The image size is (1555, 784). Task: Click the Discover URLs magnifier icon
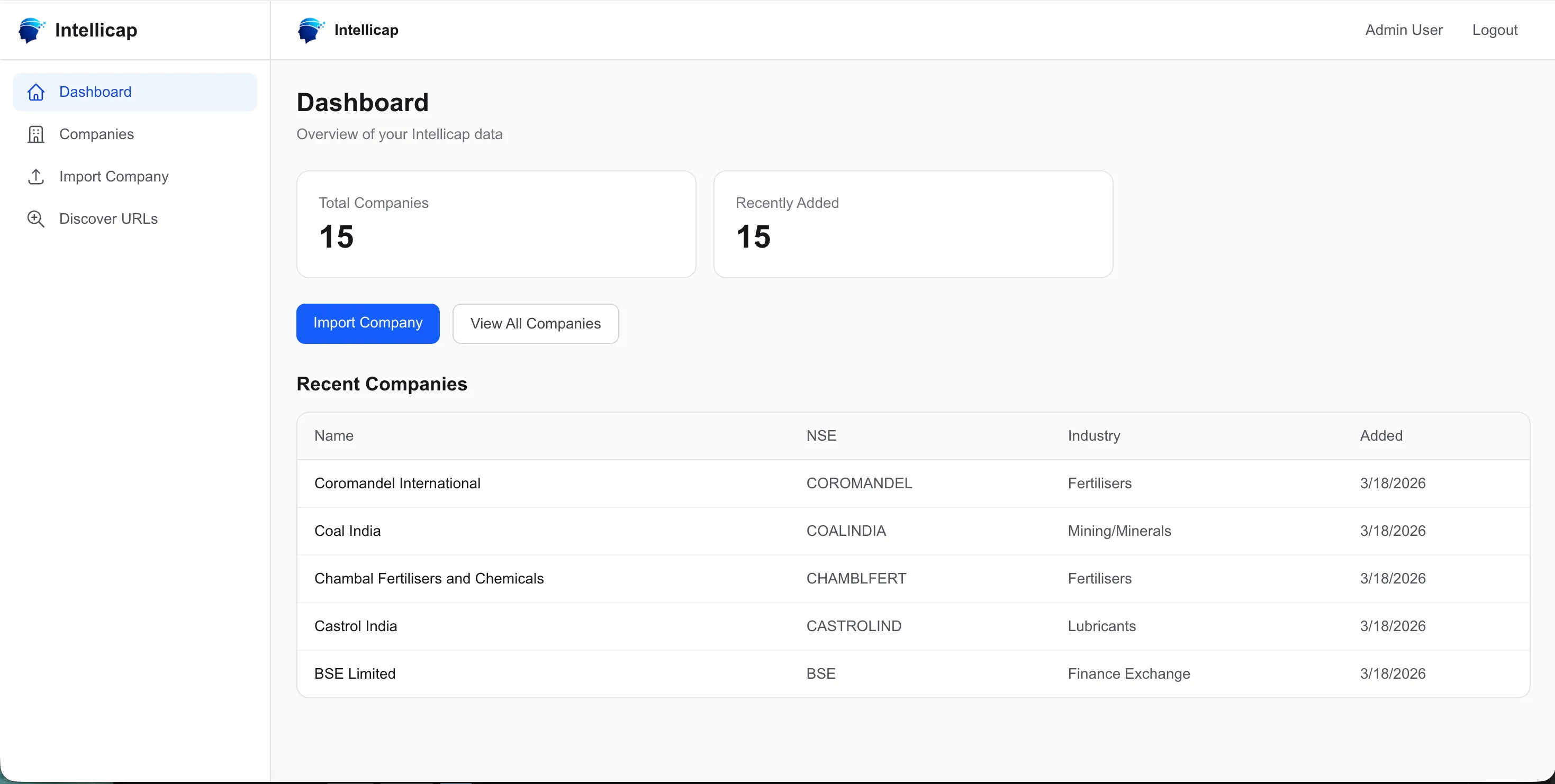pyautogui.click(x=36, y=218)
